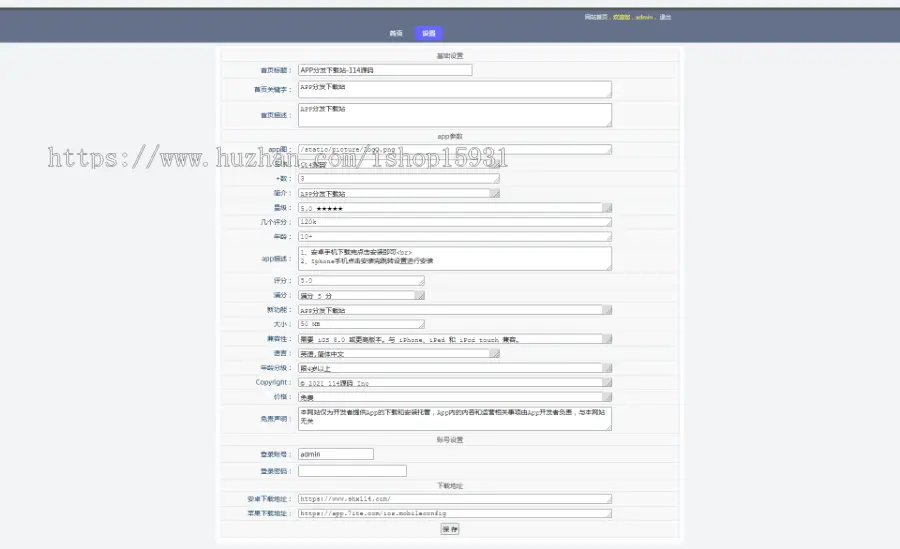This screenshot has height=549, width=900.
Task: Focus the 简介 field
Action: pos(398,194)
